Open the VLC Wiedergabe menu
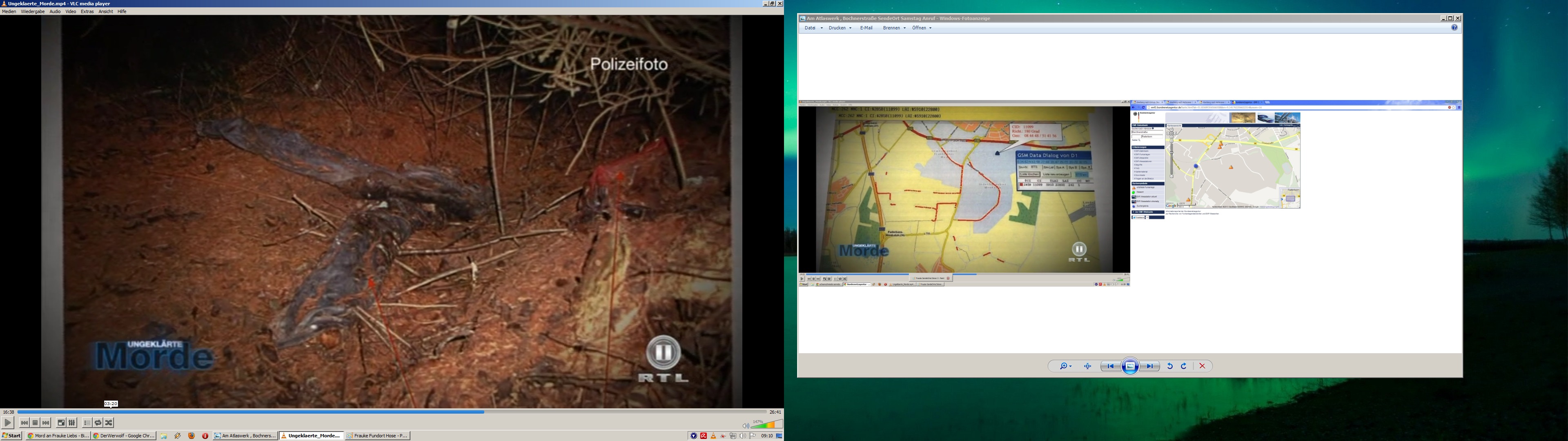This screenshot has height=441, width=1568. [33, 11]
